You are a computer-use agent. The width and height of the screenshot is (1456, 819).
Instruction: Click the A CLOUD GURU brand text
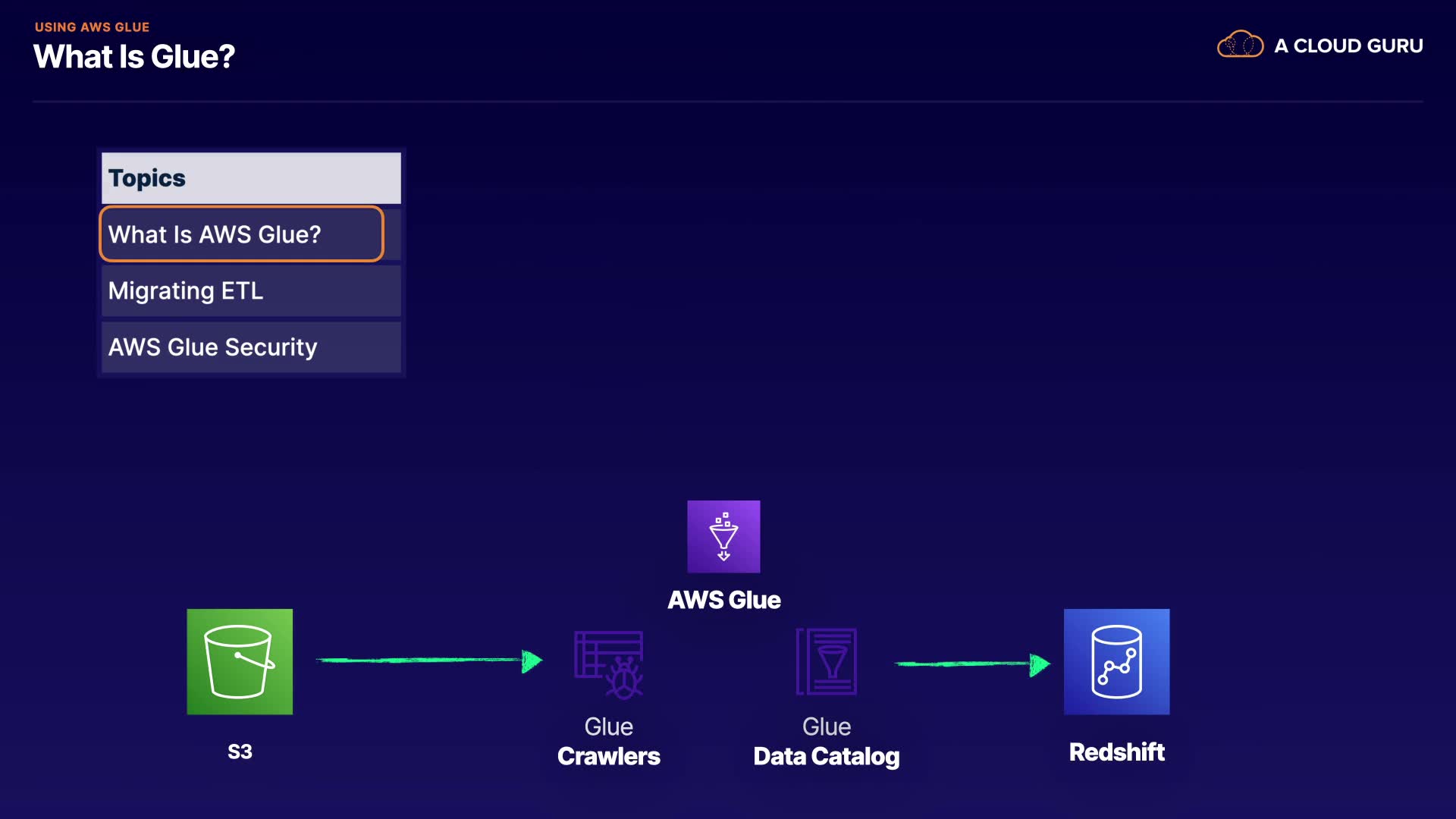[x=1348, y=46]
